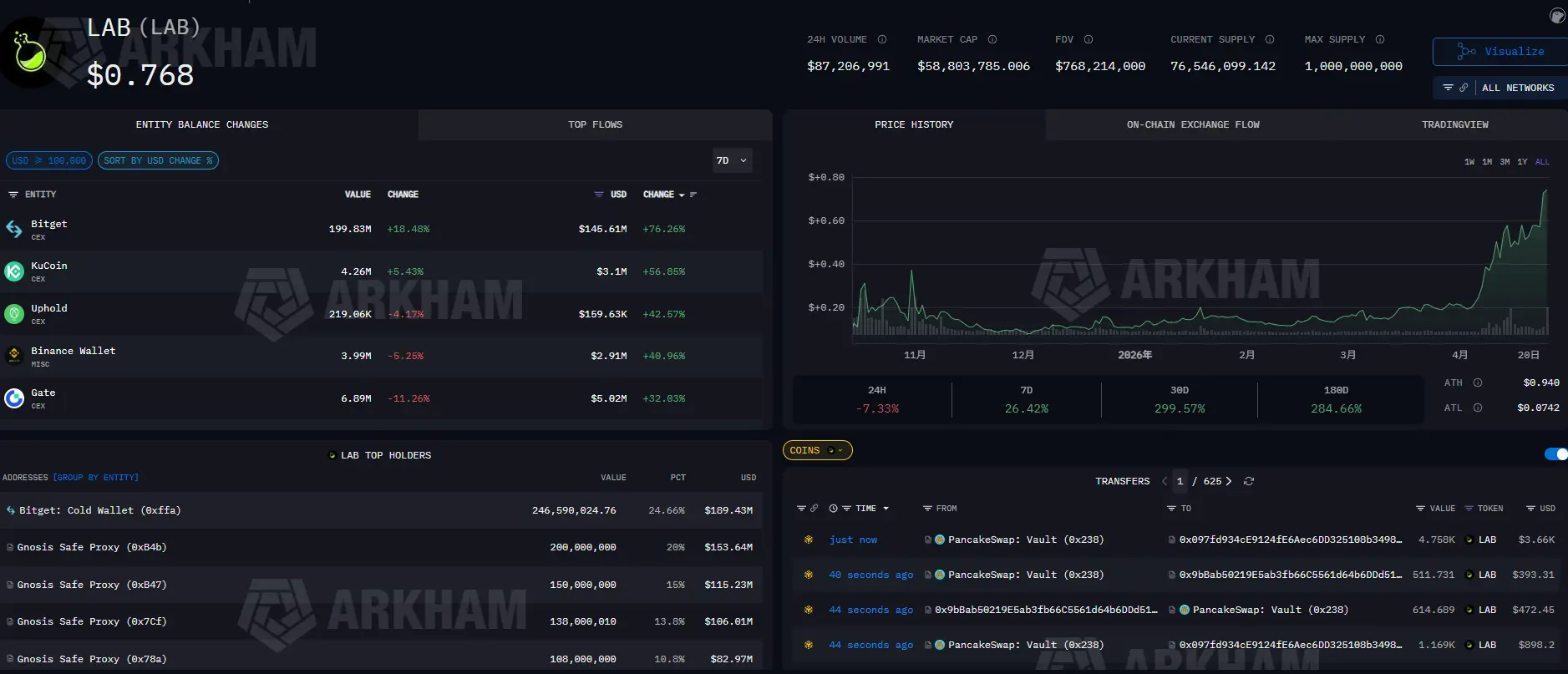Open Gnosis Safe Proxy (0x7Cf) holder
Screen dimensions: 1568x674
(92, 621)
